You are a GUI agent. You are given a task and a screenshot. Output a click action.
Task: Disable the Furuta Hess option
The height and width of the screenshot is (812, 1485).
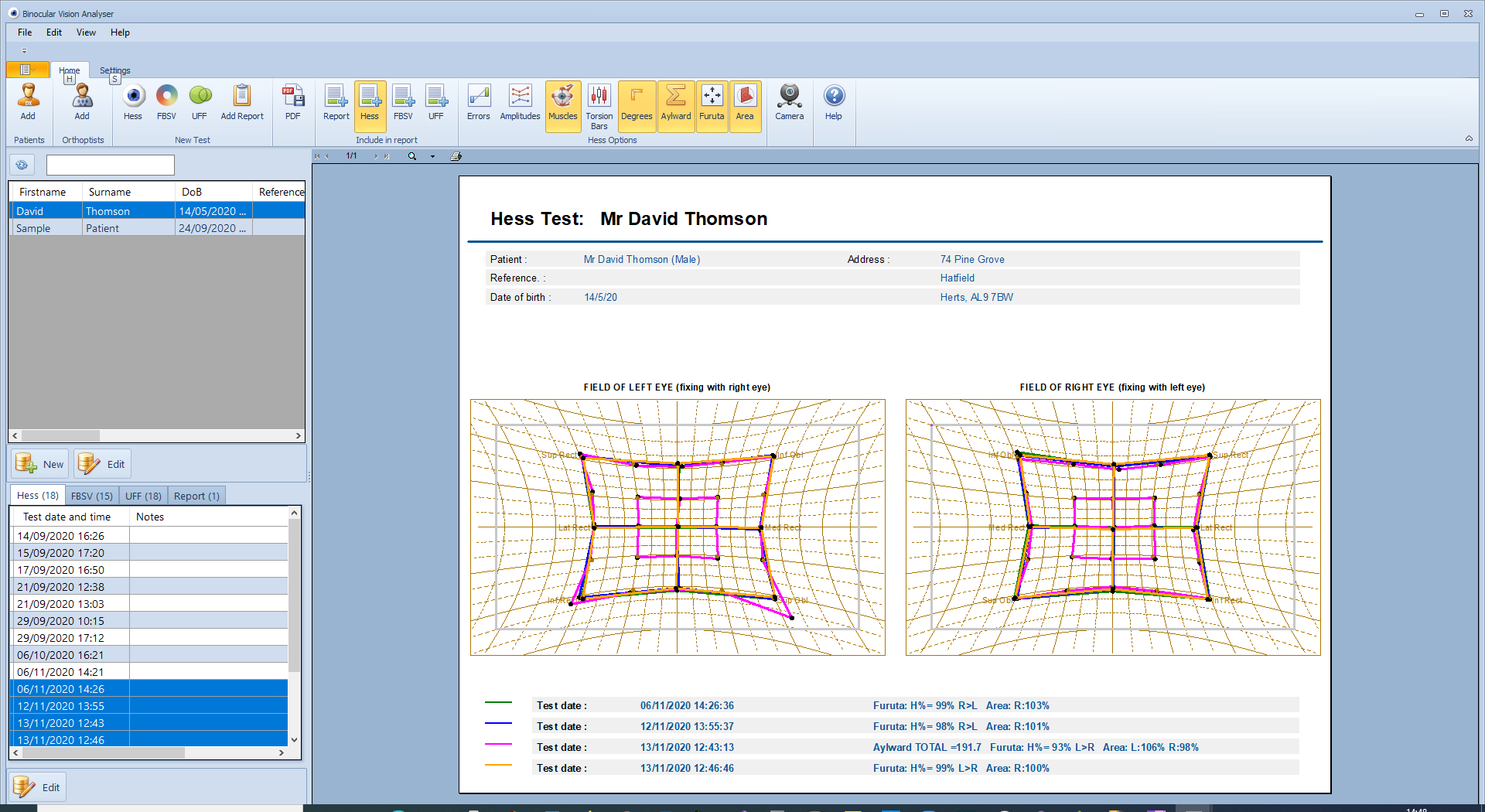(x=712, y=105)
